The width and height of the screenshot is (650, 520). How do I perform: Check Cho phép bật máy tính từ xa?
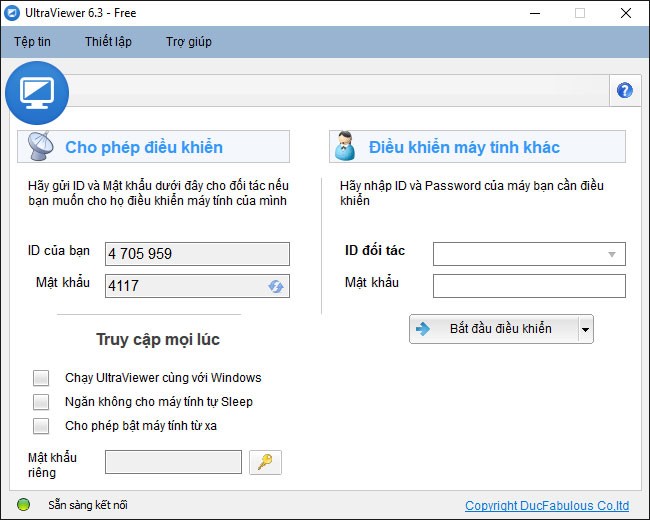[41, 426]
